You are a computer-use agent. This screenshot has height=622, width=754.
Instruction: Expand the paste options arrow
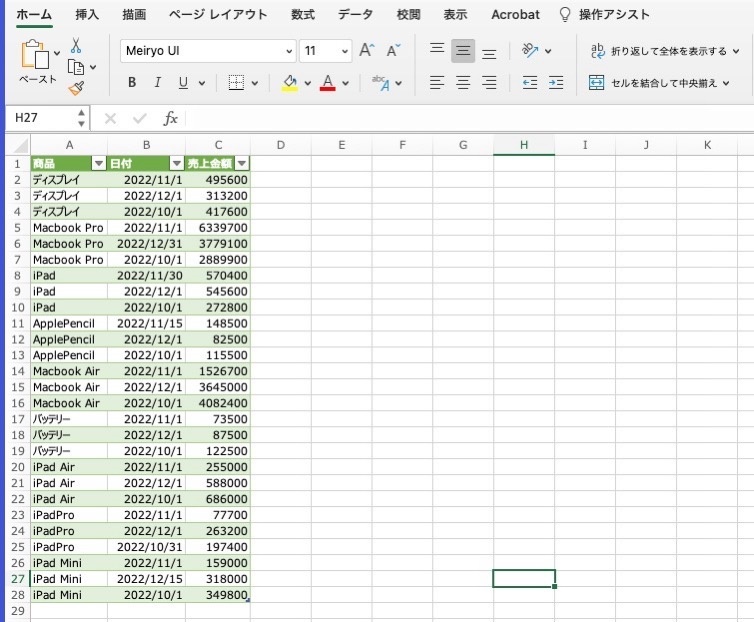click(x=57, y=53)
